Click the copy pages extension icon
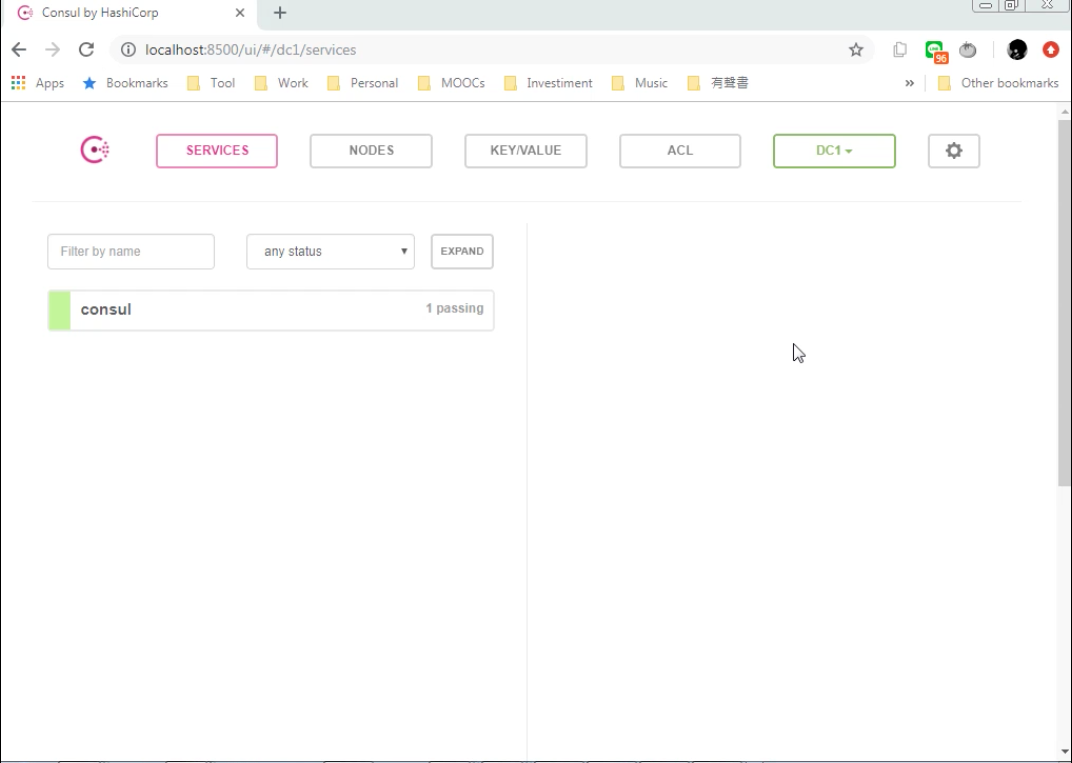This screenshot has width=1072, height=763. pyautogui.click(x=900, y=49)
